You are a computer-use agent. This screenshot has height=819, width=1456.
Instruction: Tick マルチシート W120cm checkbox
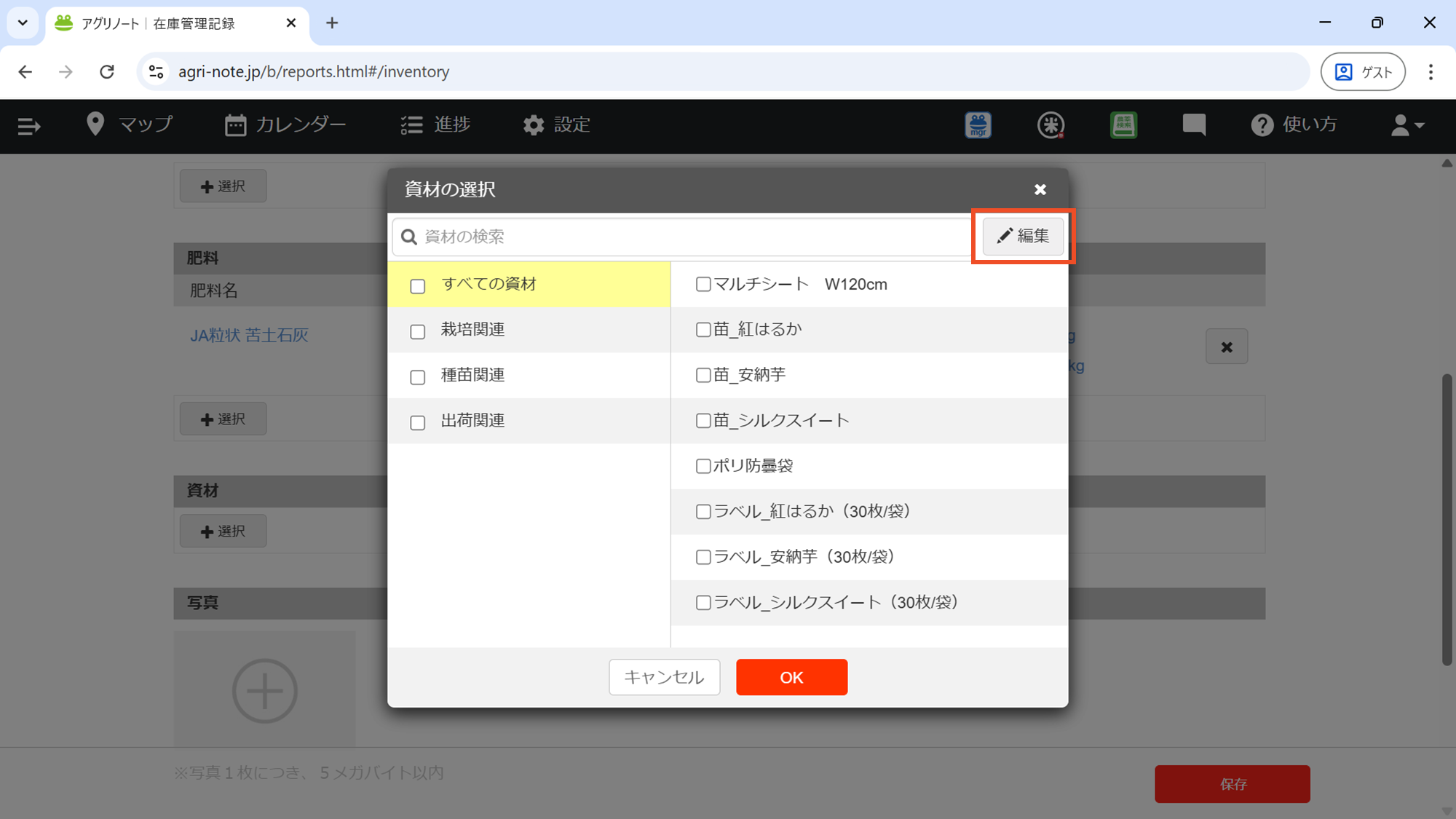(x=703, y=284)
